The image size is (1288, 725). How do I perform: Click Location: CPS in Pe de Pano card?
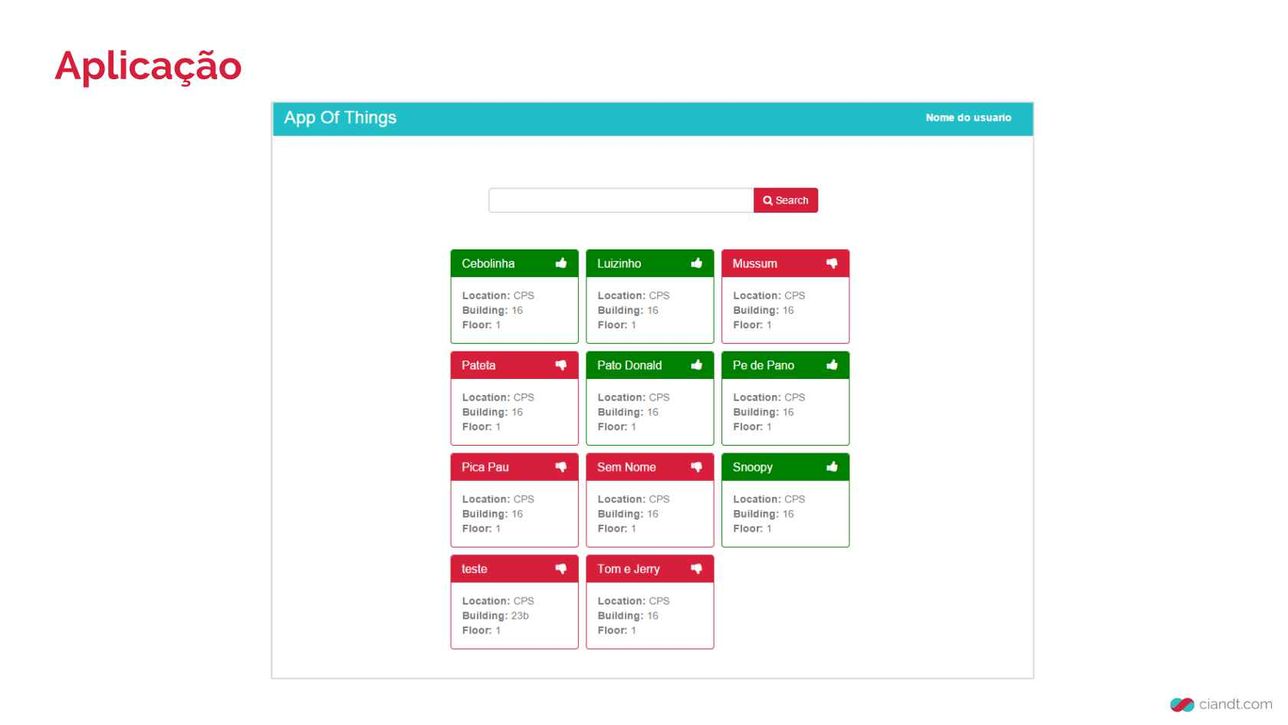click(769, 397)
